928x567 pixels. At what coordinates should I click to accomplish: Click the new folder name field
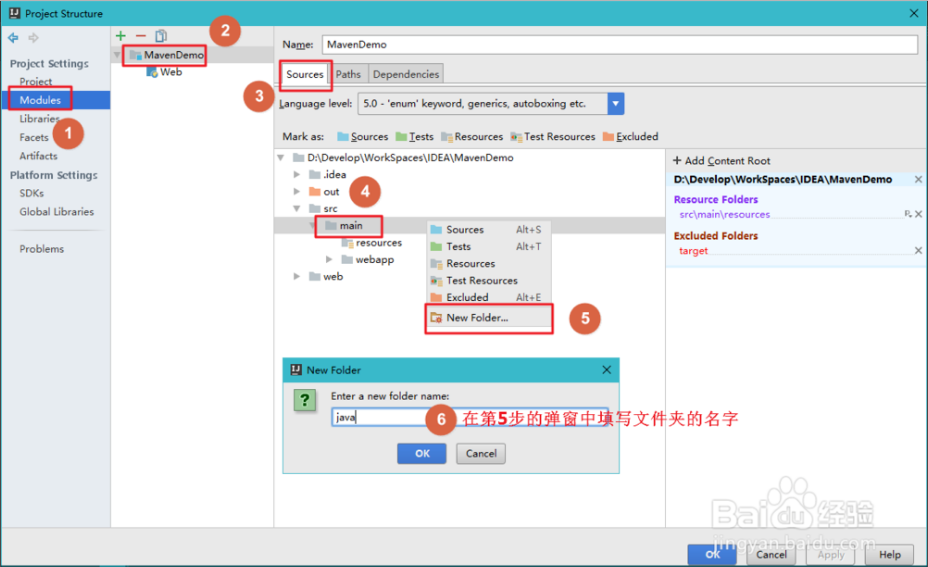click(470, 417)
